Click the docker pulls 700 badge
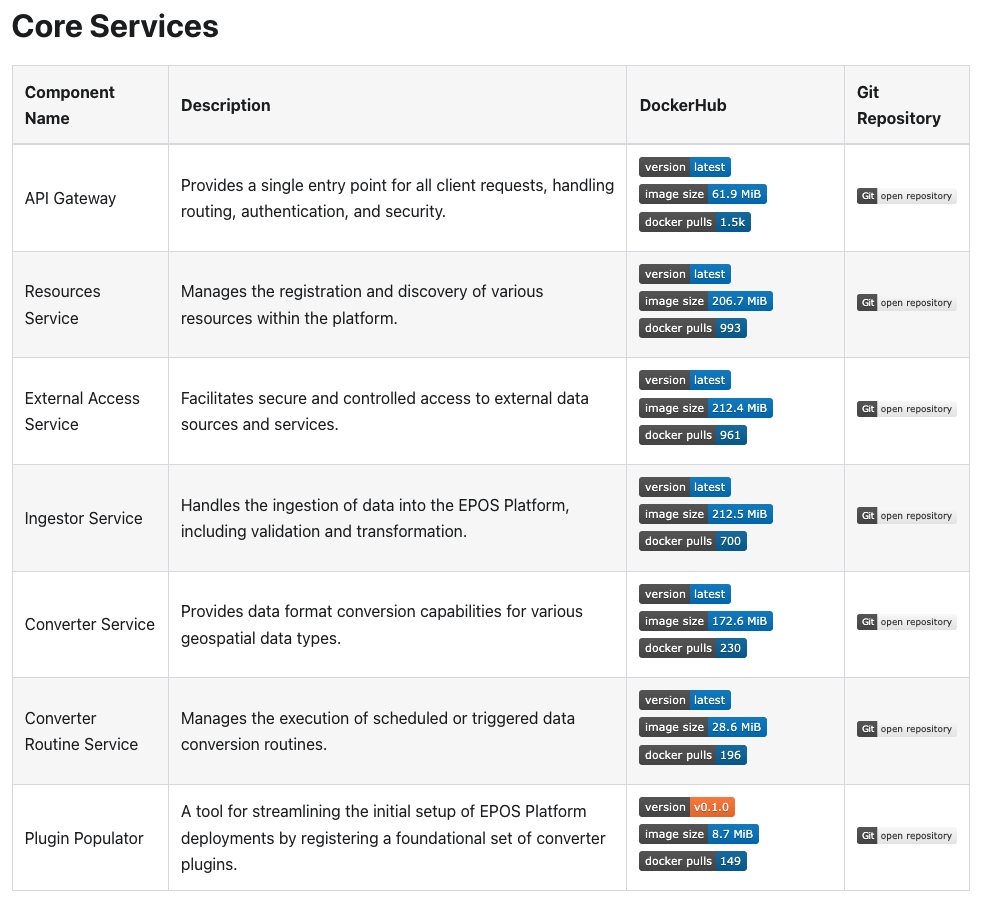This screenshot has width=995, height=906. pos(693,541)
